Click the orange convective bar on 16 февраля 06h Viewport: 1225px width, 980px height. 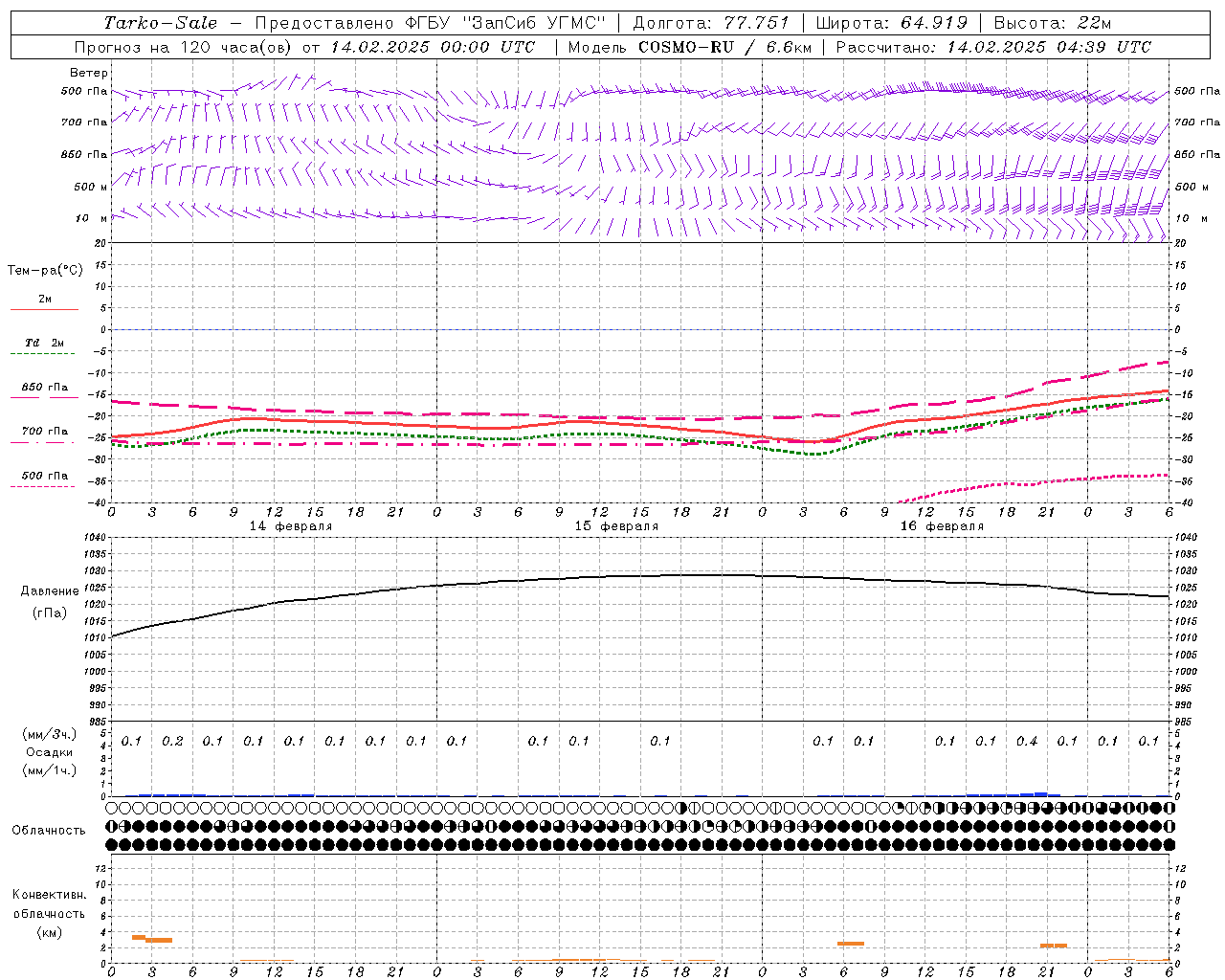click(x=851, y=944)
